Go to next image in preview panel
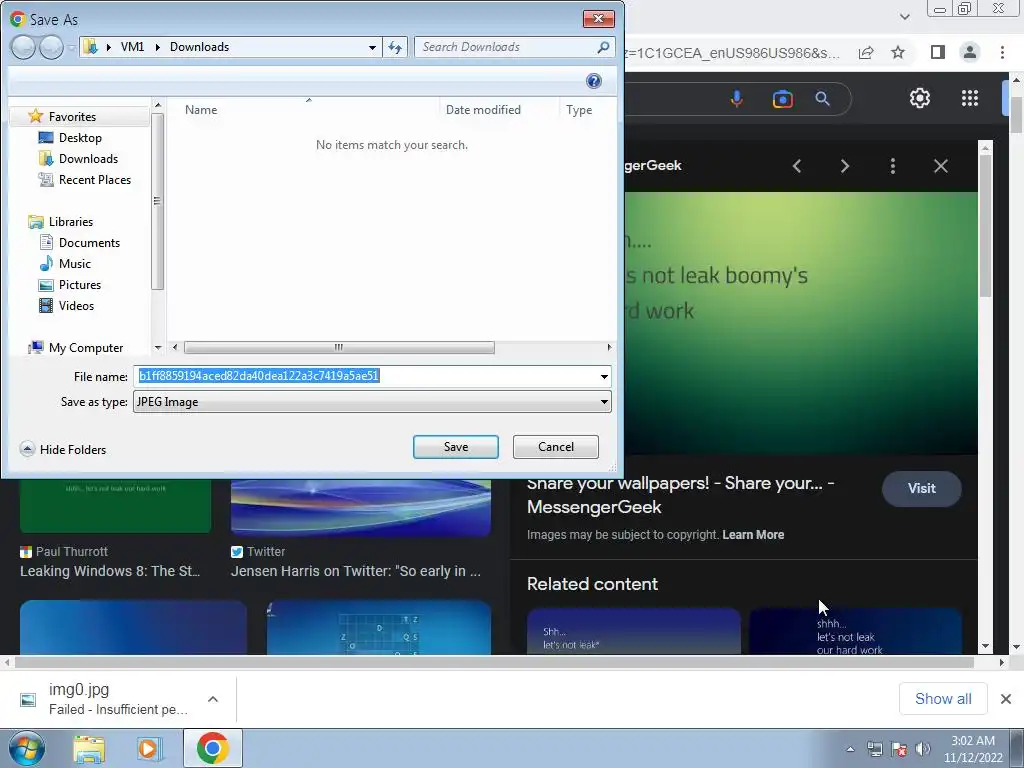This screenshot has width=1024, height=768. pyautogui.click(x=845, y=166)
